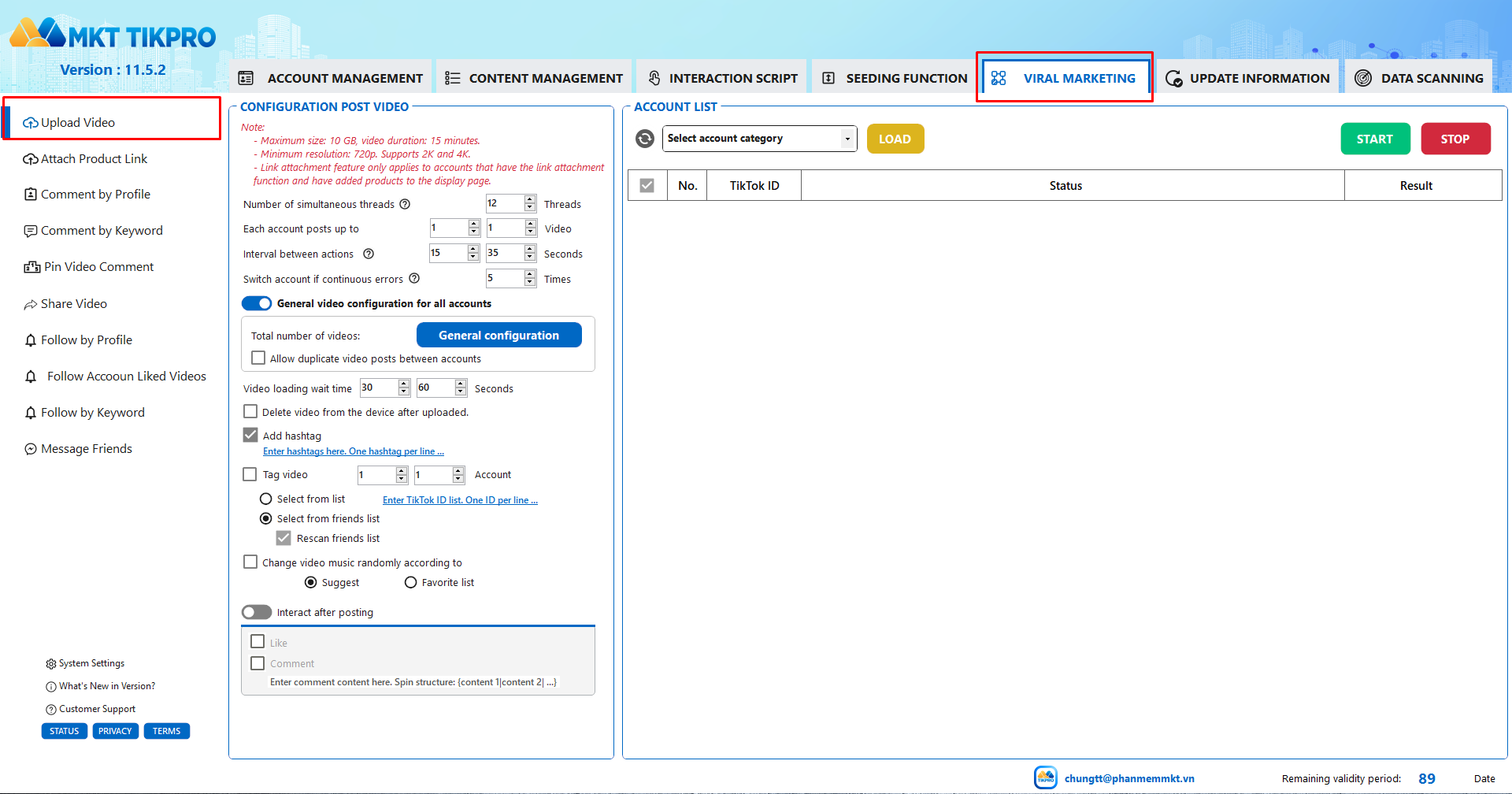This screenshot has width=1512, height=794.
Task: Check the Tag video checkbox
Action: (250, 474)
